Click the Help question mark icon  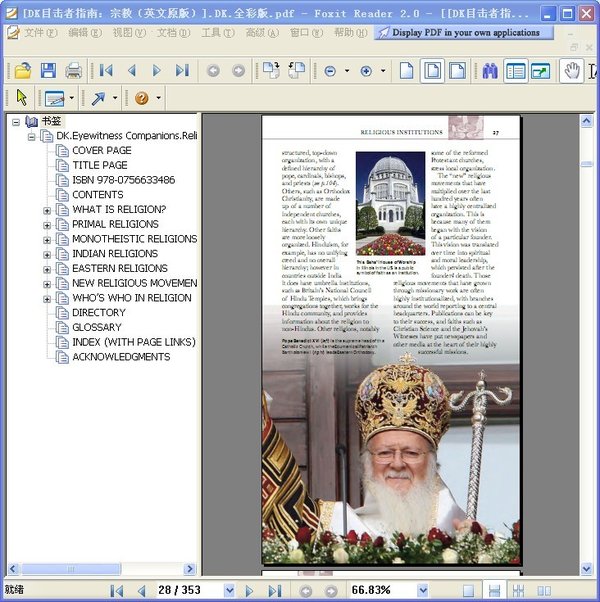click(142, 98)
